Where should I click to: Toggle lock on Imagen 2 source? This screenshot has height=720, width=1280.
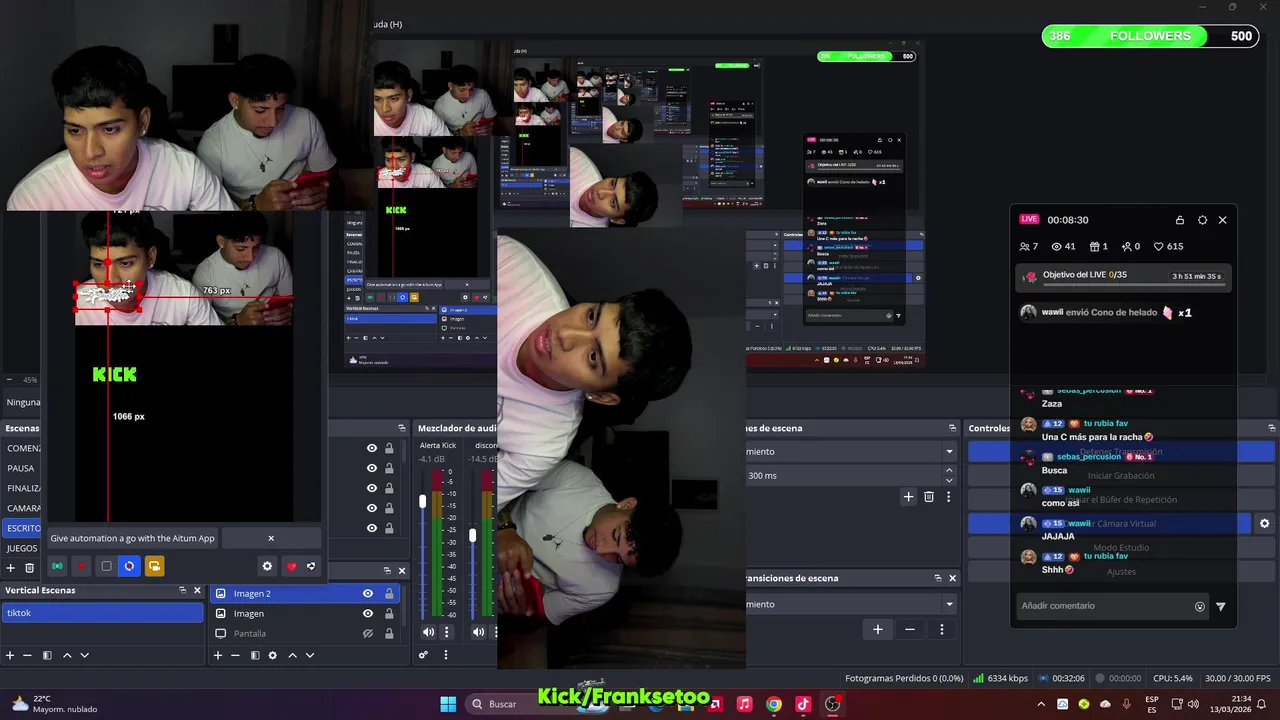[389, 593]
